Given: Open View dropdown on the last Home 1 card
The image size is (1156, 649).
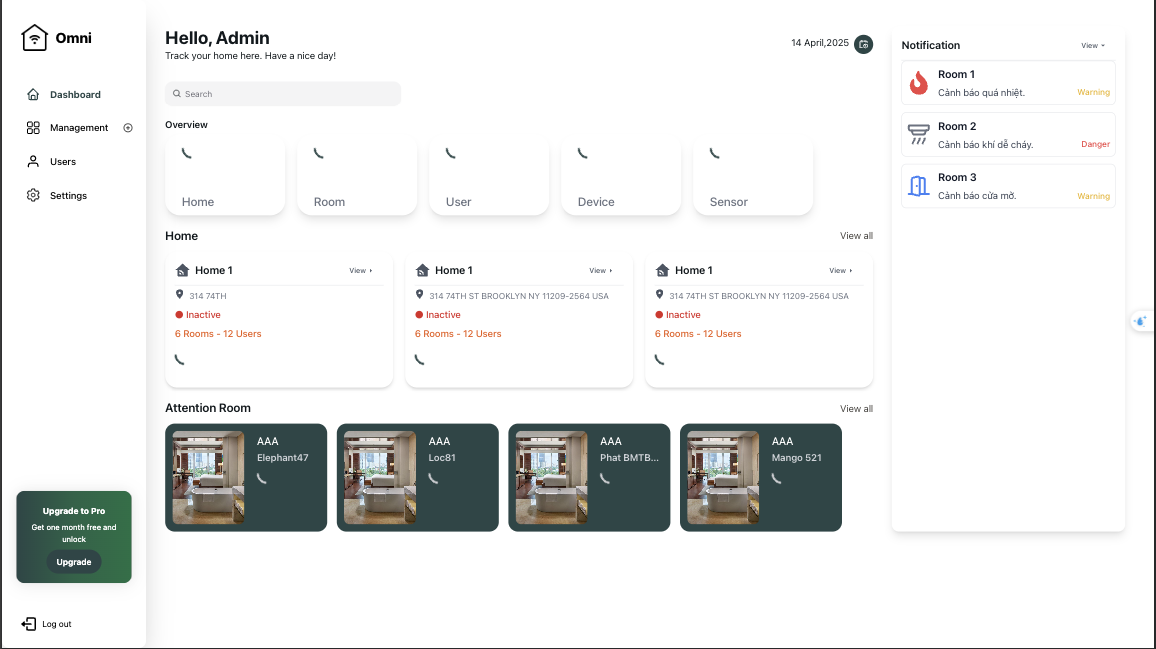Looking at the screenshot, I should click(840, 271).
